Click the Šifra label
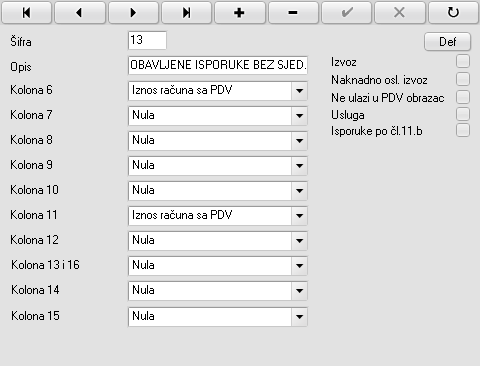Image resolution: width=480 pixels, height=366 pixels. (21, 42)
